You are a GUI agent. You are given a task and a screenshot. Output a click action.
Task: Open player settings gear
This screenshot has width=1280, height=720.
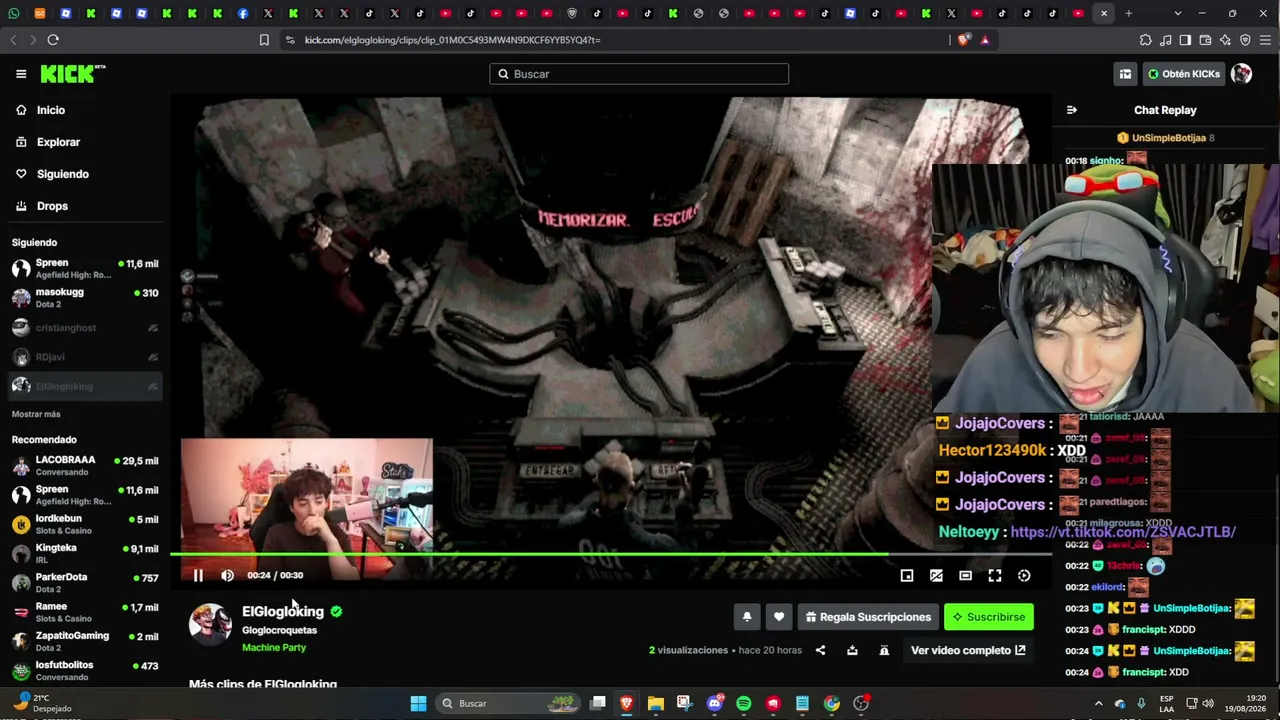click(x=1024, y=575)
